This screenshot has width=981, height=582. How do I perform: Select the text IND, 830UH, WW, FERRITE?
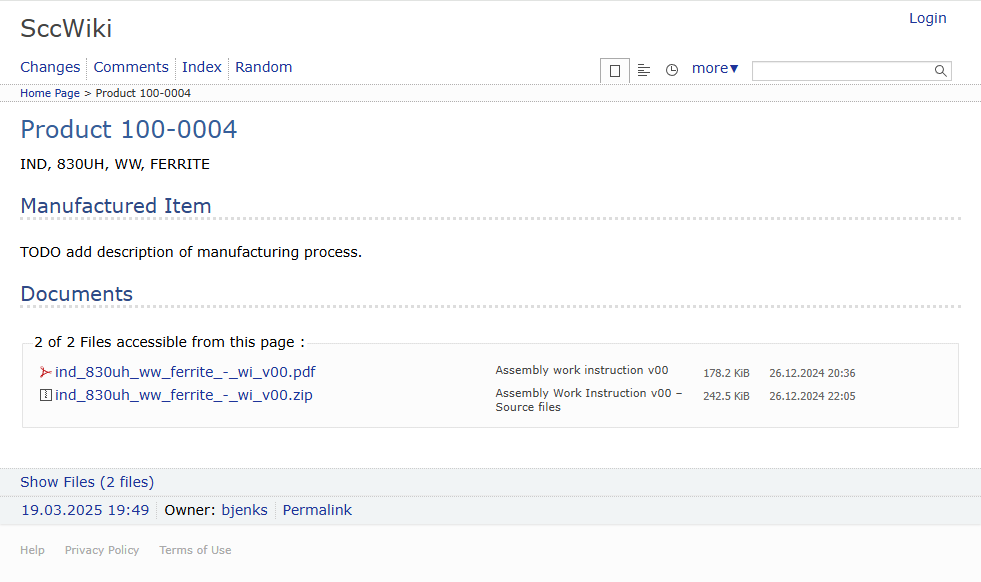pyautogui.click(x=115, y=164)
